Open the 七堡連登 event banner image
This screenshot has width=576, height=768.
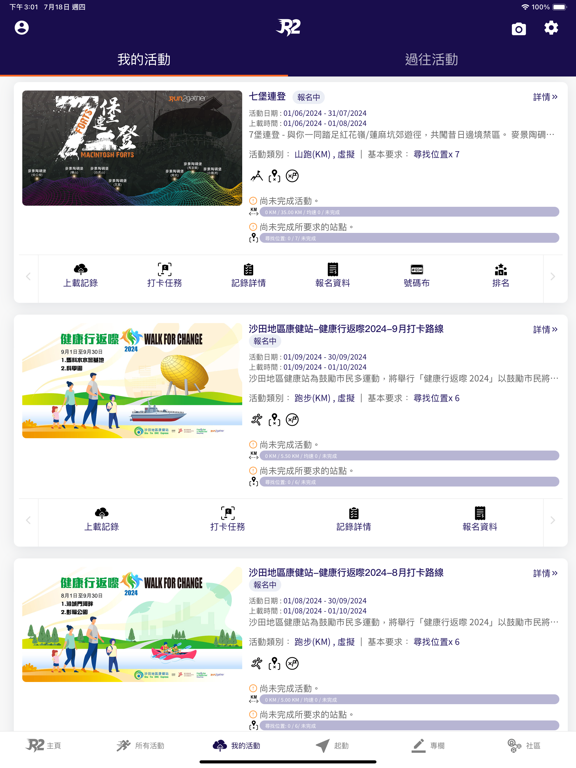point(132,148)
